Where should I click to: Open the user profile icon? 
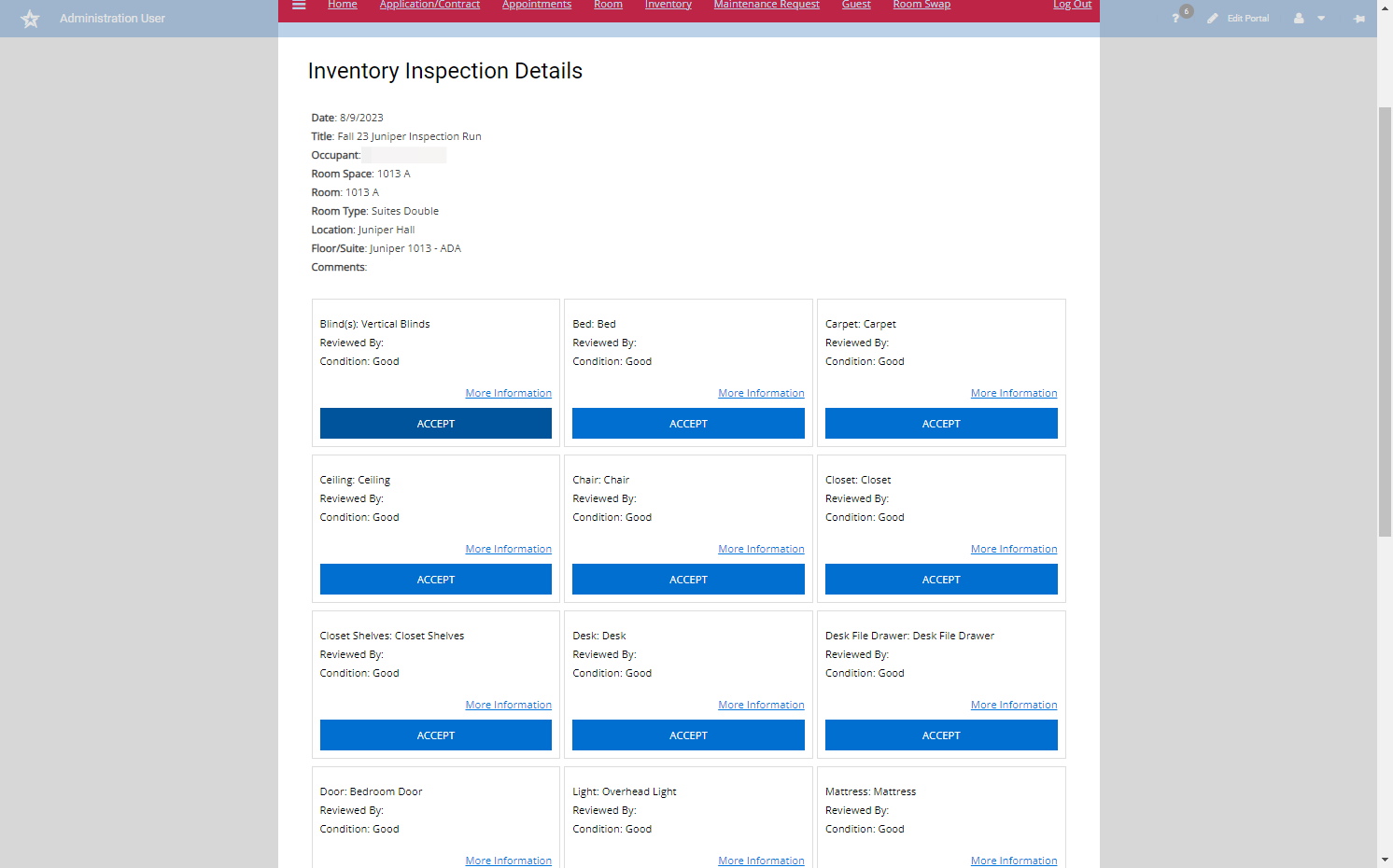pos(1299,19)
